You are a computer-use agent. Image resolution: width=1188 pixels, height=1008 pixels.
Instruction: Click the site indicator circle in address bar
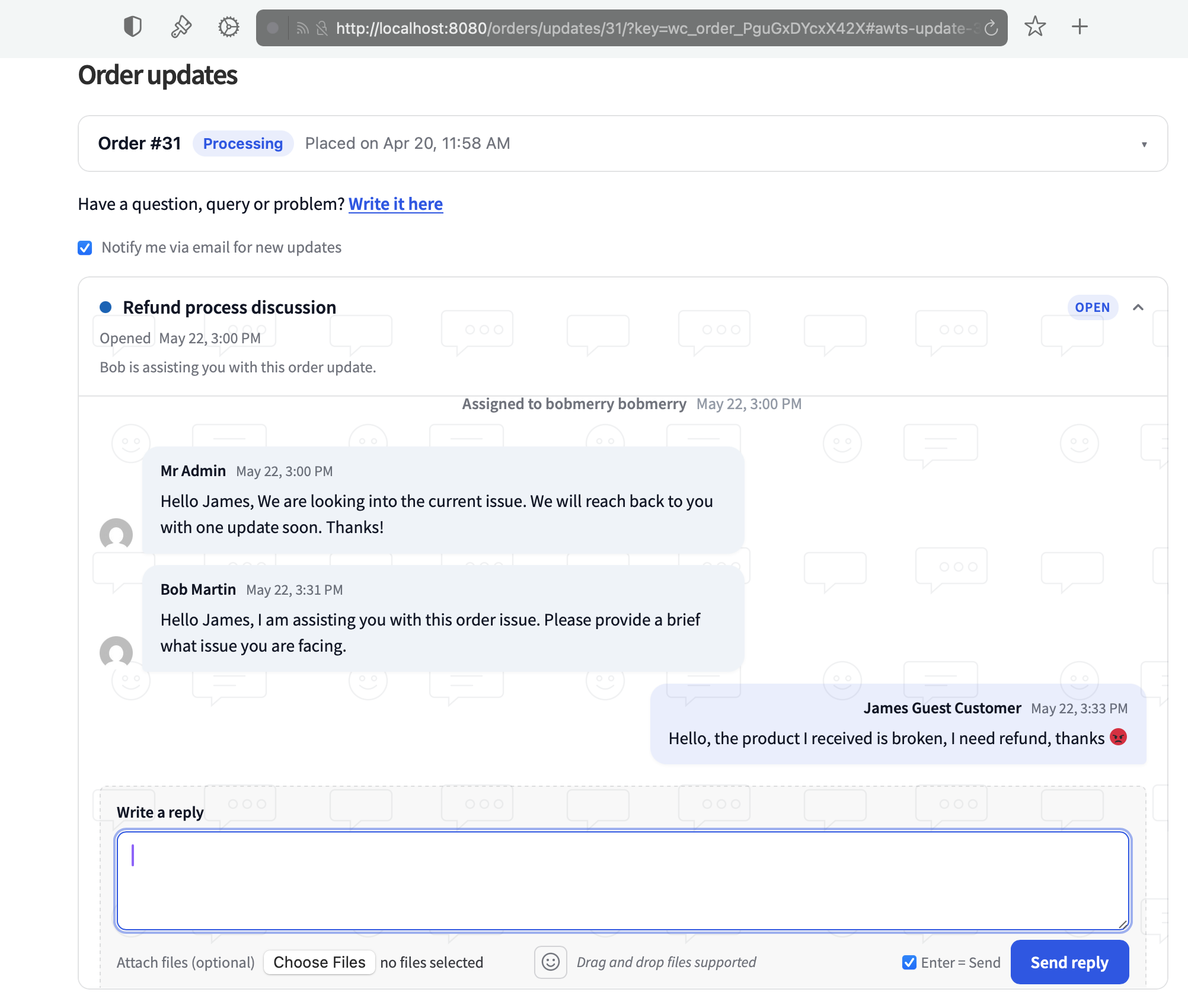(273, 28)
